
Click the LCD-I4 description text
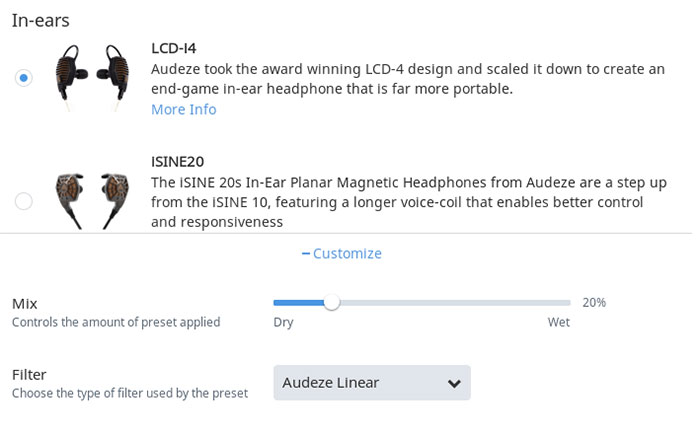tap(408, 79)
